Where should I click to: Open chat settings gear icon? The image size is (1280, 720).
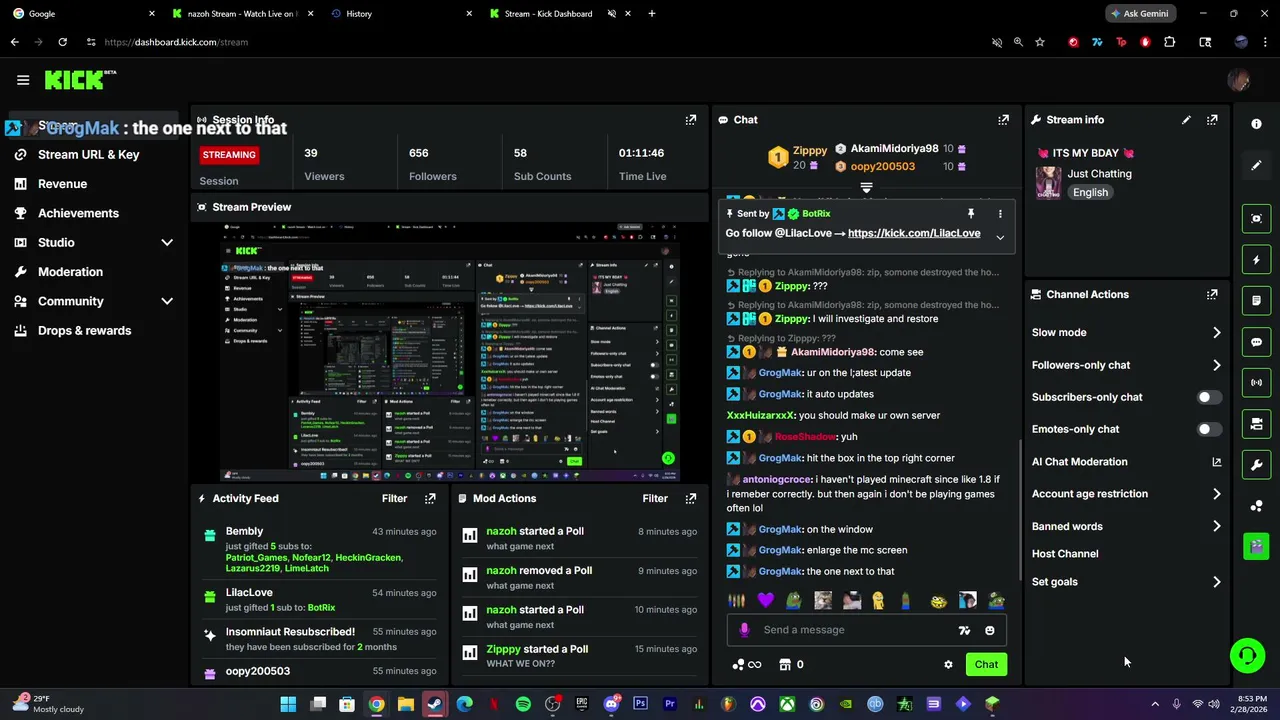pyautogui.click(x=948, y=664)
